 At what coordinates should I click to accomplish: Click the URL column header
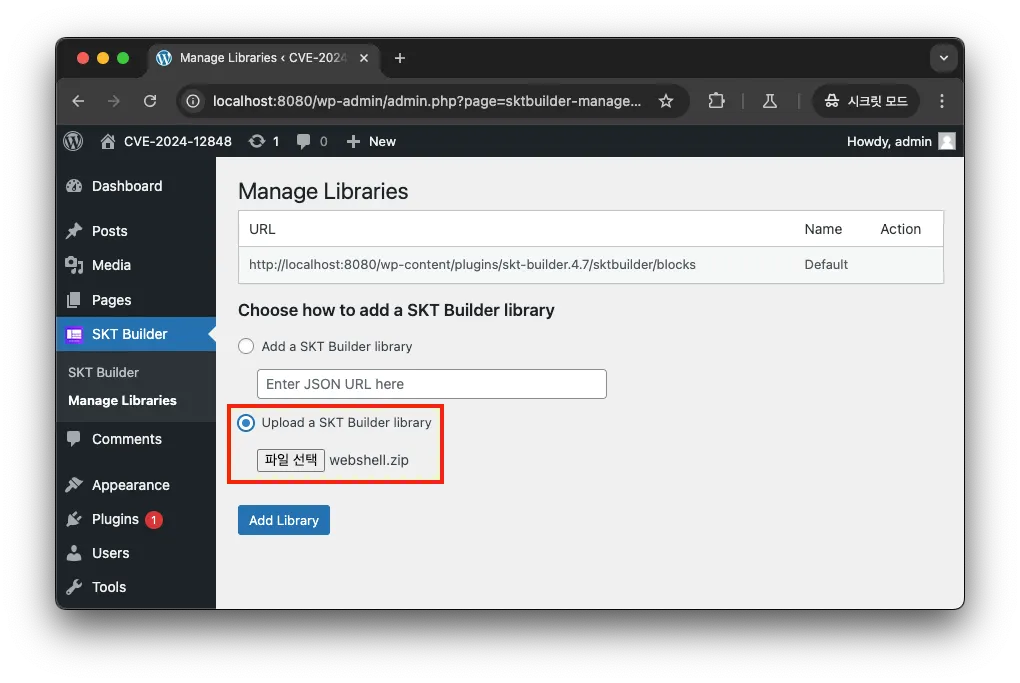[x=262, y=229]
